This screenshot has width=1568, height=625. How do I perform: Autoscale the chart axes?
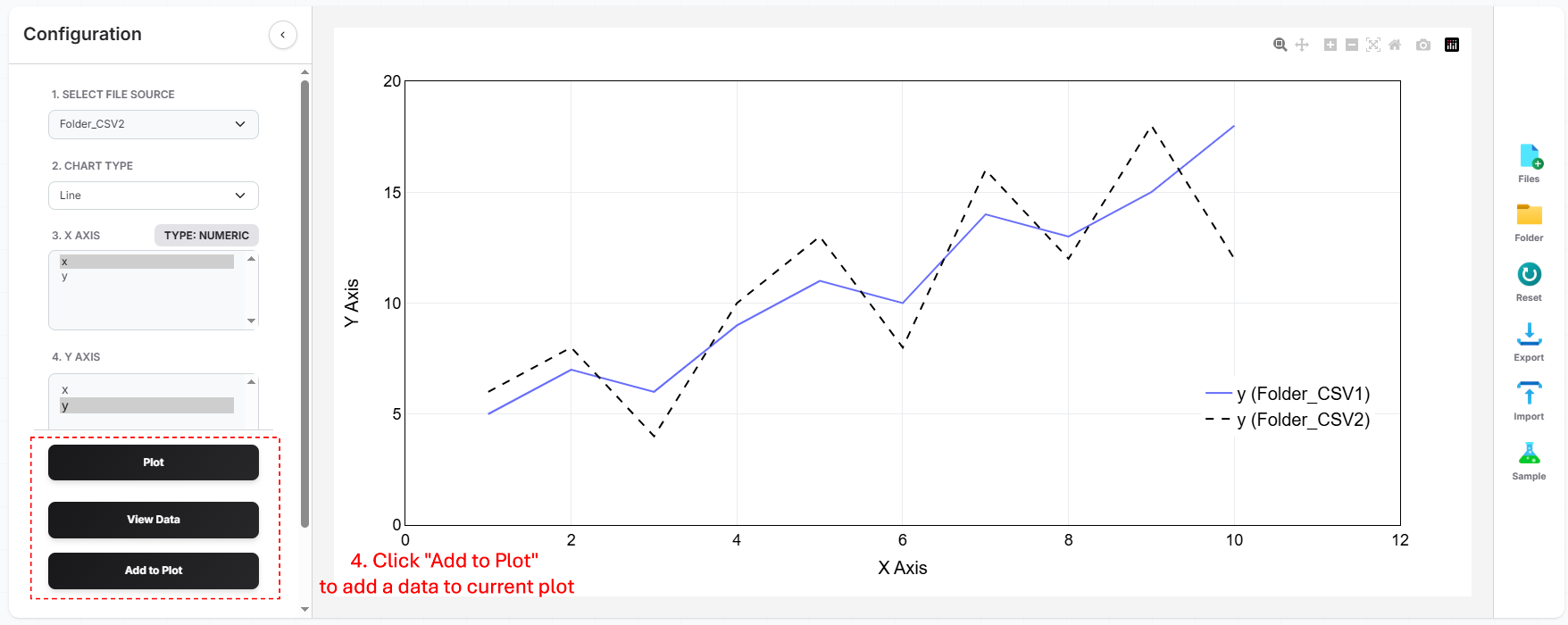[1373, 45]
